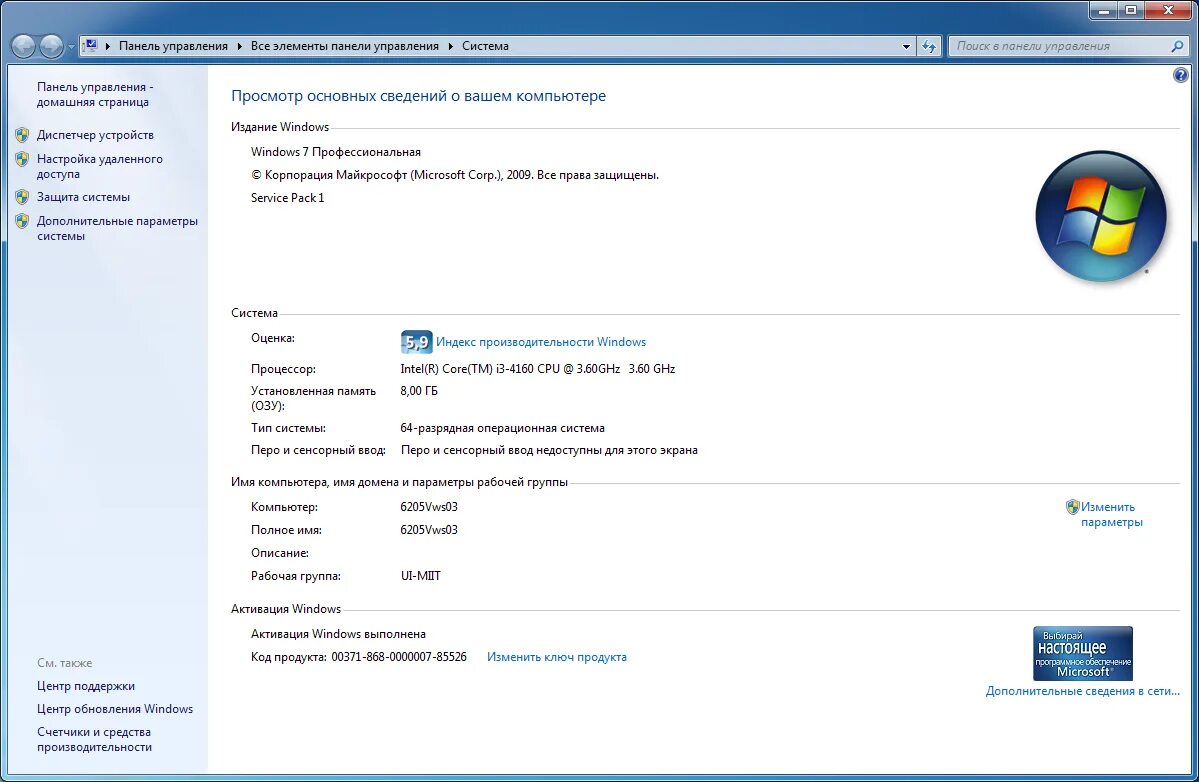Expand the arrow before Панель управления breadcrumb
The height and width of the screenshot is (782, 1199).
(x=108, y=46)
